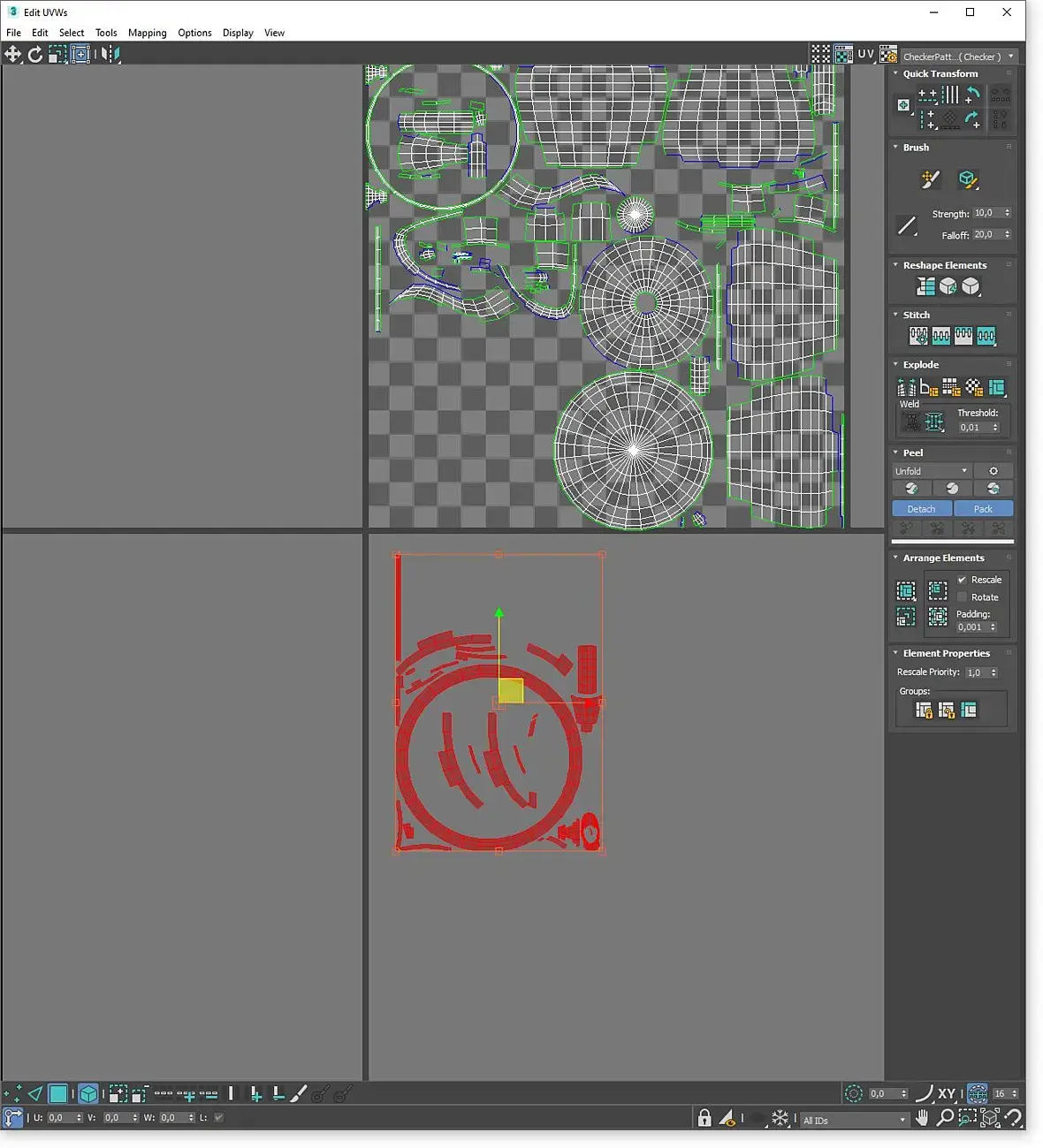Choose the linear falloff type button
This screenshot has height=1148, width=1043.
pyautogui.click(x=907, y=225)
